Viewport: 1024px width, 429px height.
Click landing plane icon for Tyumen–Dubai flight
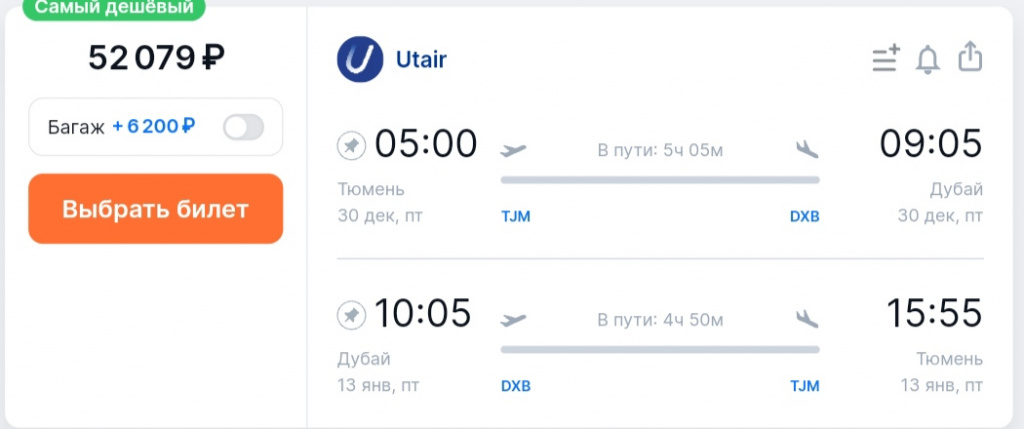[807, 150]
